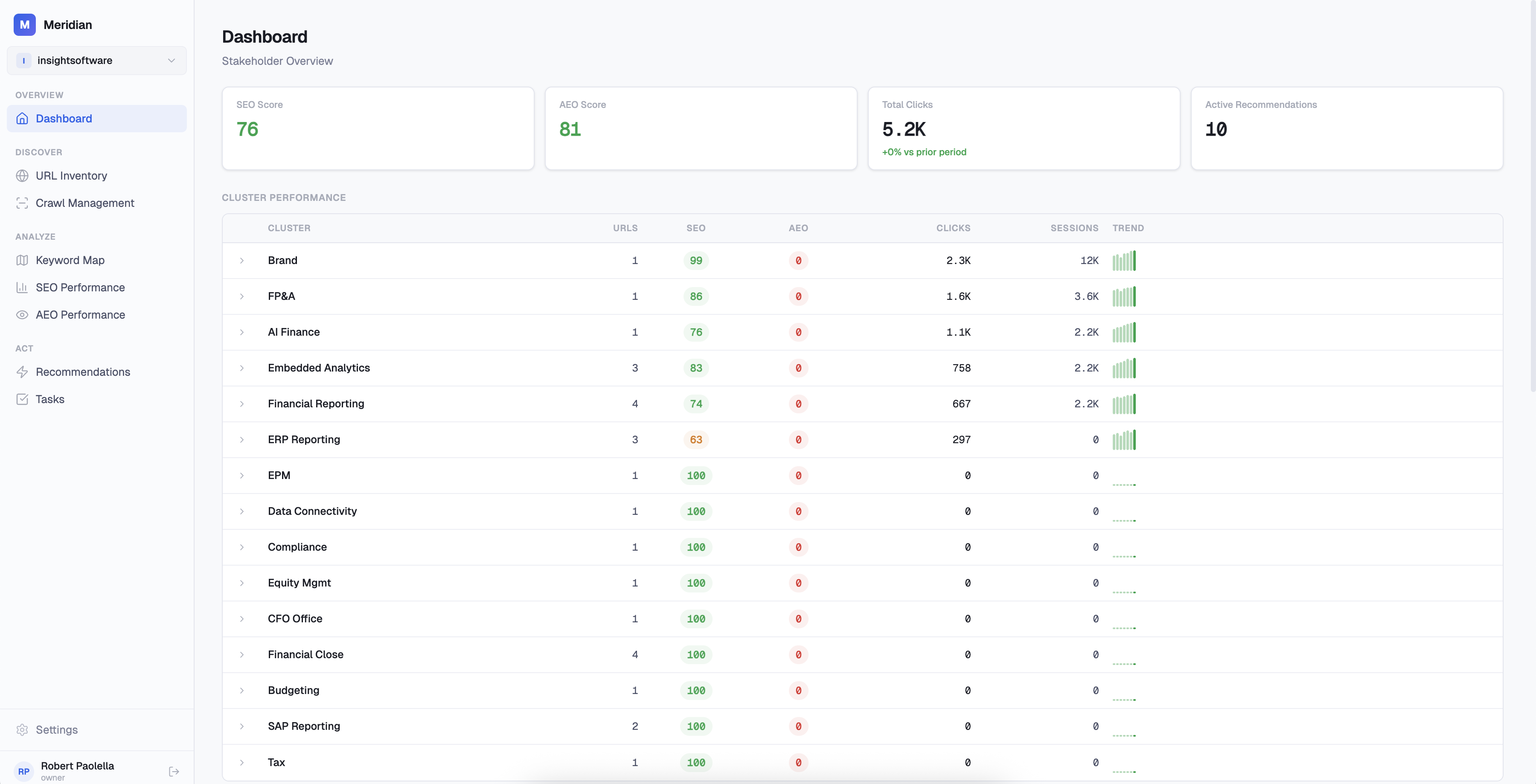
Task: Expand the Equity Mgmt cluster row
Action: [242, 583]
